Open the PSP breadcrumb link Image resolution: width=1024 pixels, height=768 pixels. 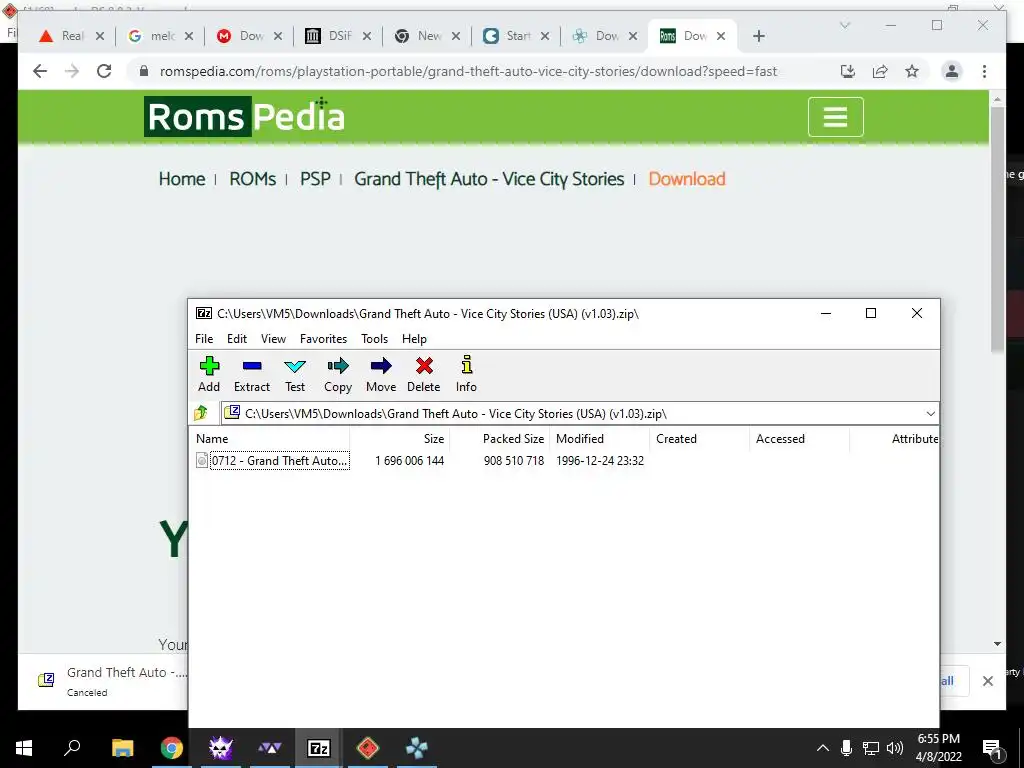(x=315, y=179)
